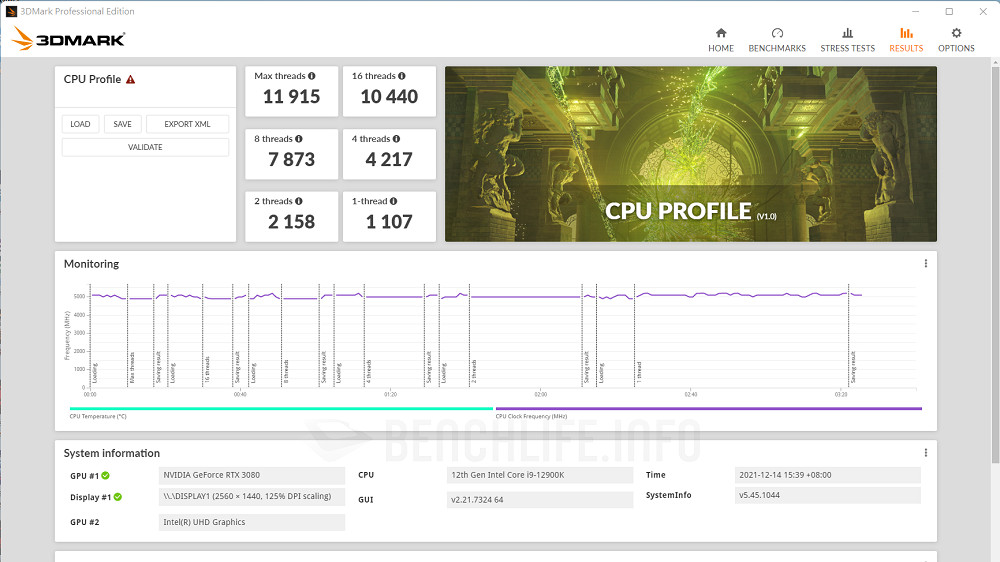Screen dimensions: 1000x562
Task: Show info for 1-thread score
Action: 393,201
